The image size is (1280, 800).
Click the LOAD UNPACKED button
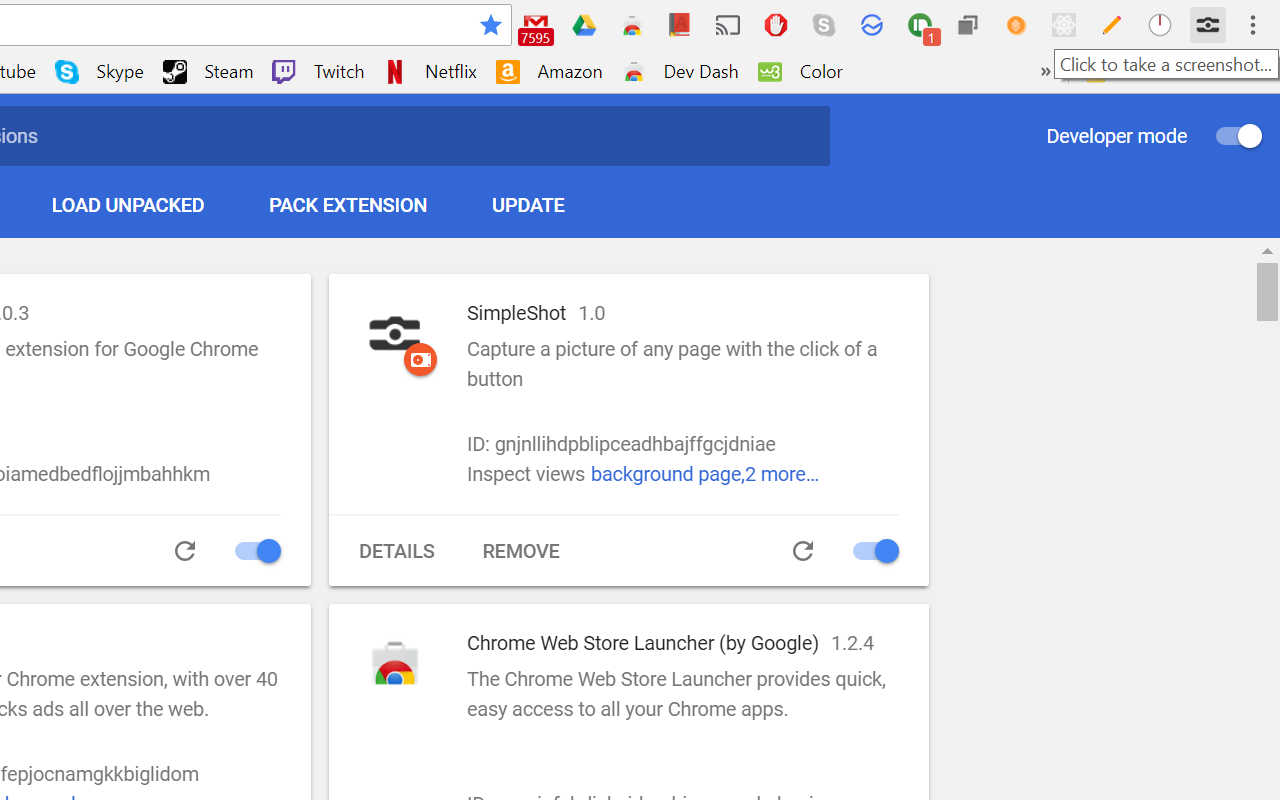pyautogui.click(x=128, y=205)
